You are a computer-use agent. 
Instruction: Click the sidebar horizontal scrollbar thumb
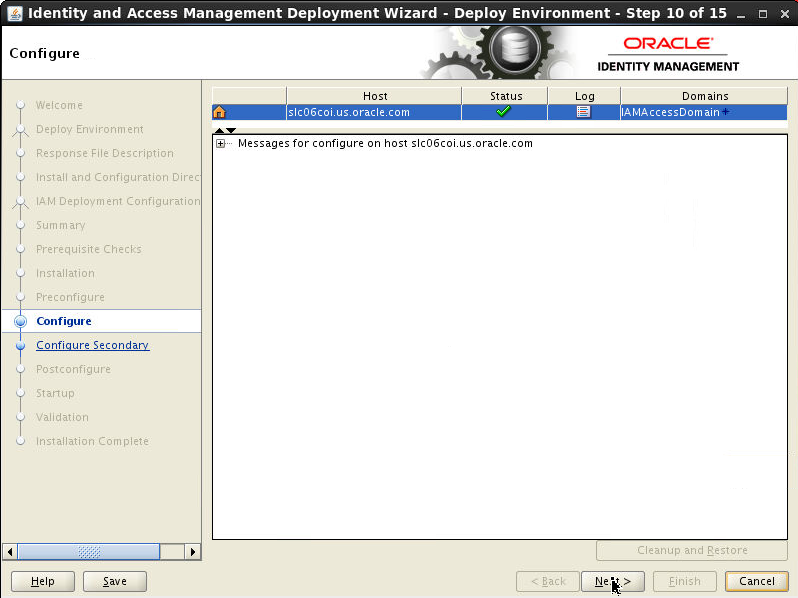click(x=89, y=552)
